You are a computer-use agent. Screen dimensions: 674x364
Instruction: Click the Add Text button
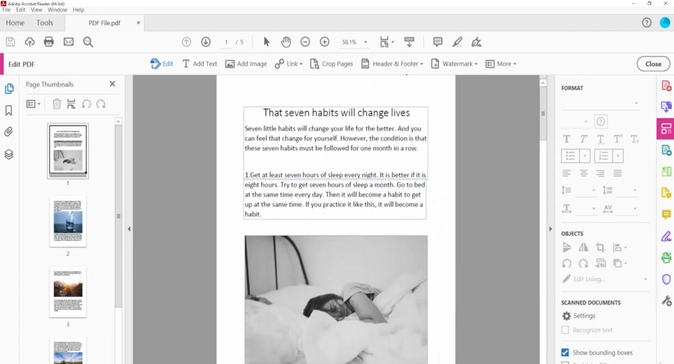200,64
